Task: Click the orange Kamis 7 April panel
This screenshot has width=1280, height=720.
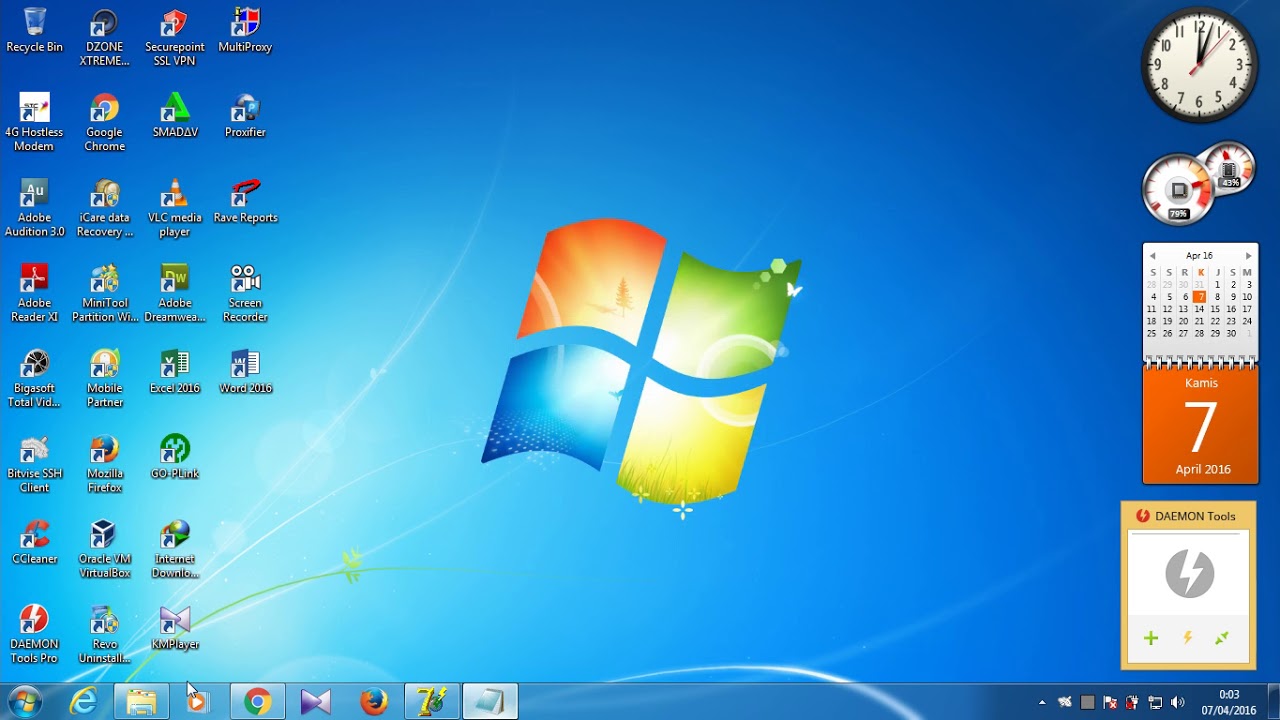Action: (1200, 426)
